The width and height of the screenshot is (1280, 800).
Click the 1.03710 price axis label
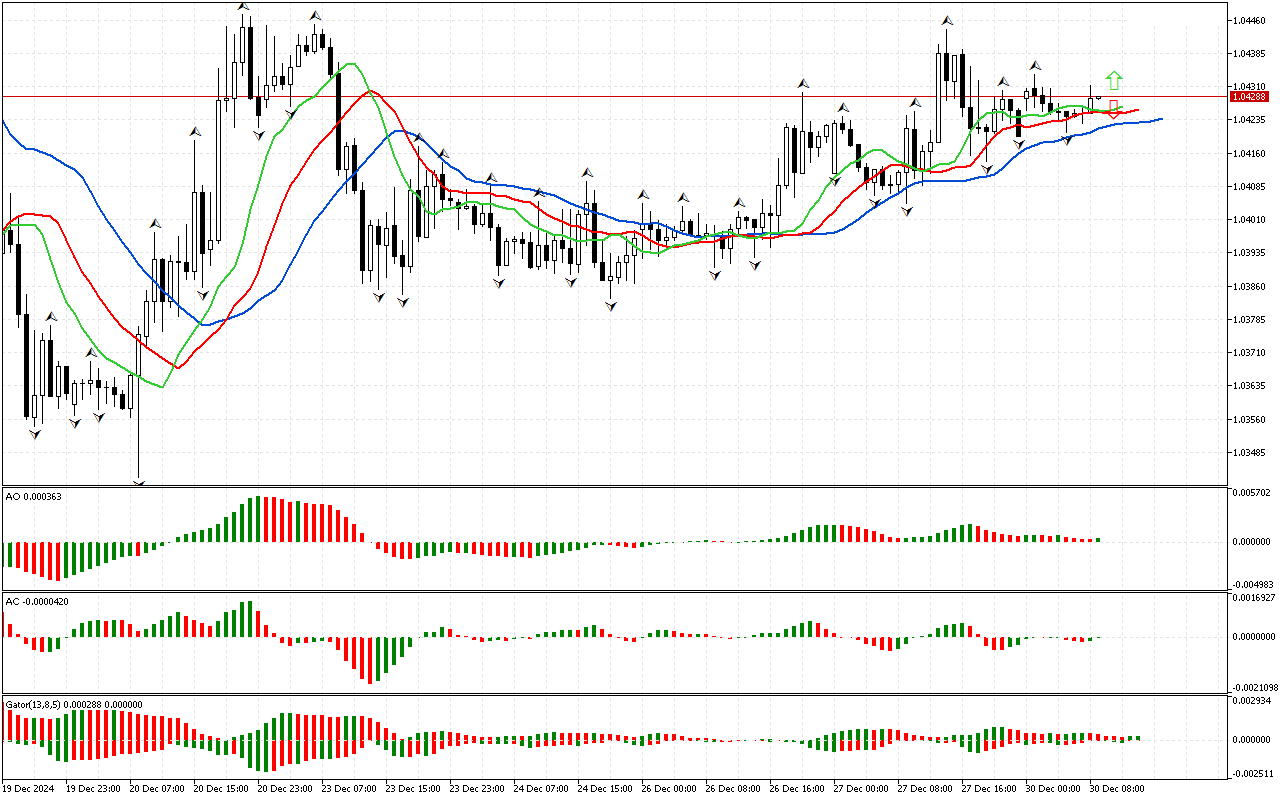click(1251, 352)
